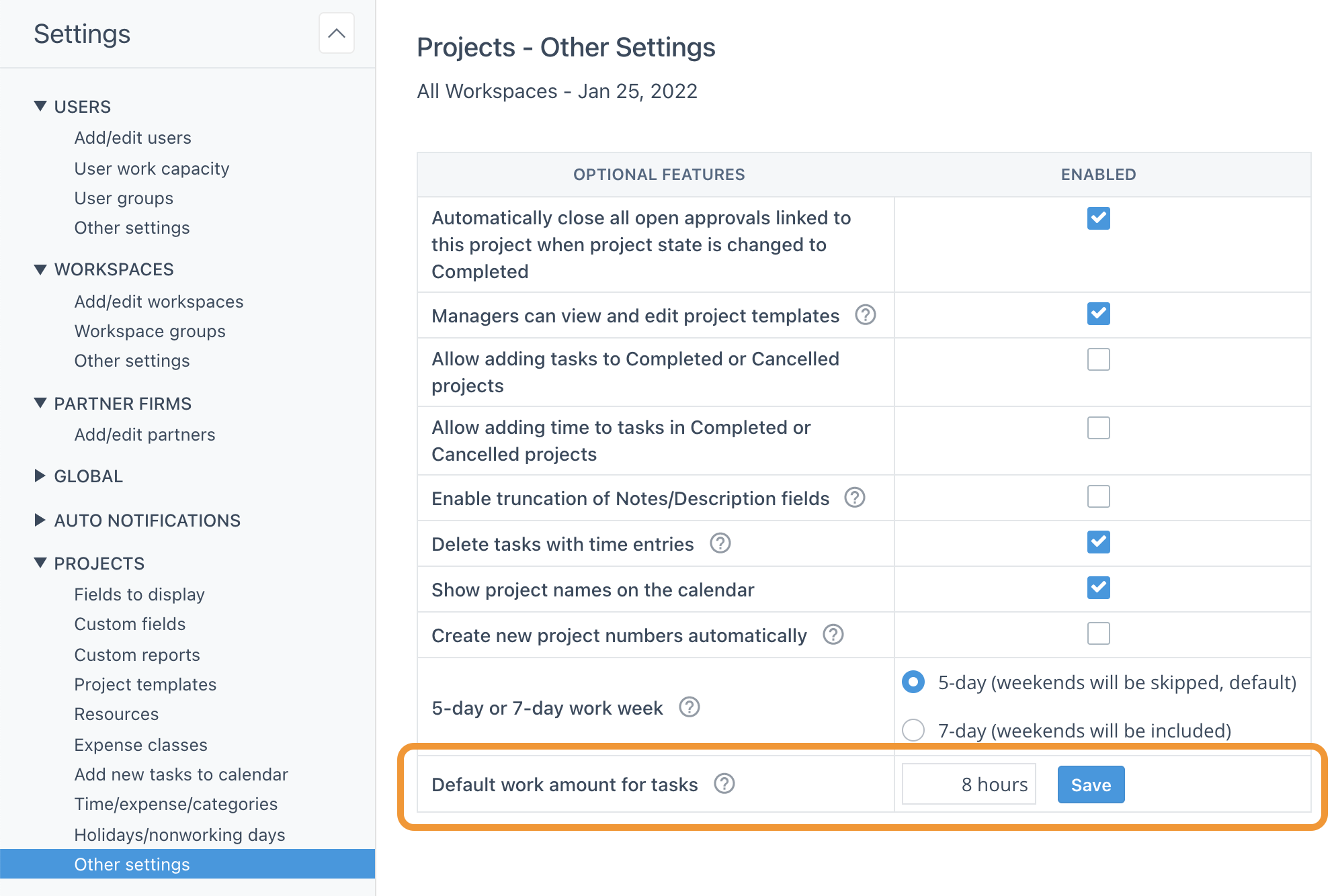This screenshot has height=896, width=1336.
Task: Open help for Managers can view project templates
Action: [866, 315]
